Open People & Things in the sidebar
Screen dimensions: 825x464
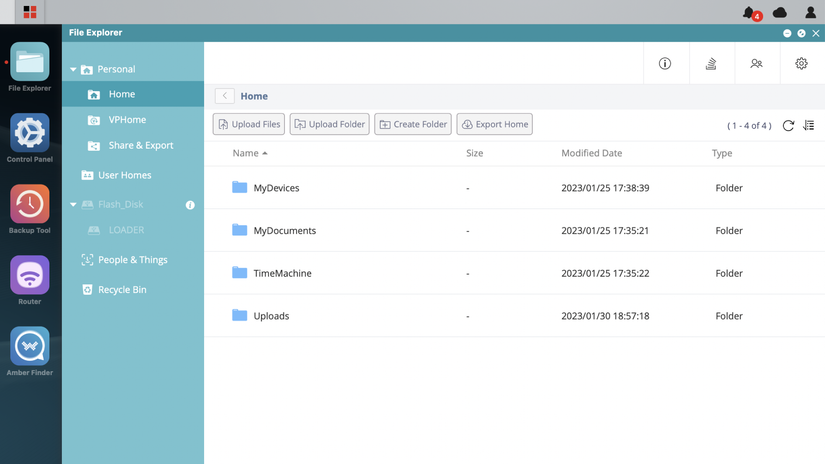[133, 259]
